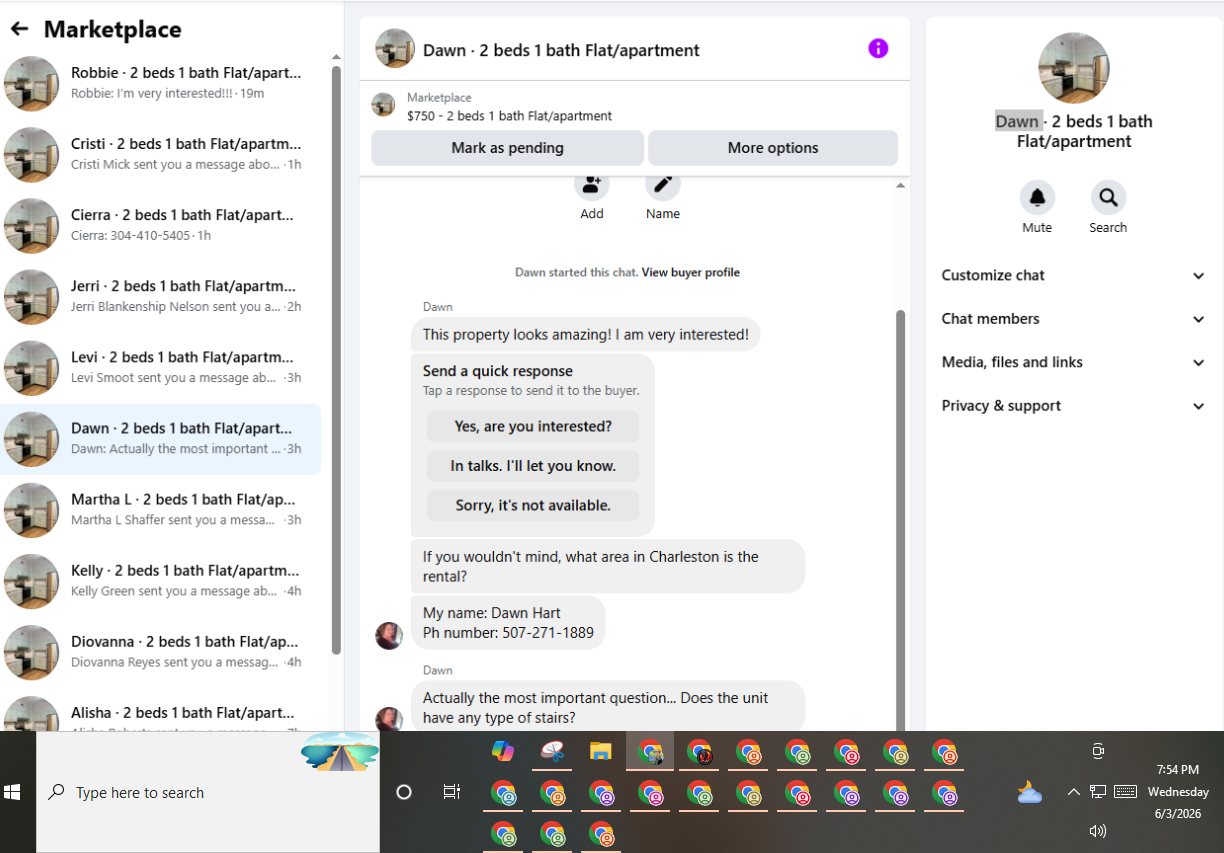Click in the 'Type here to search' box
The image size is (1224, 853).
coord(208,792)
